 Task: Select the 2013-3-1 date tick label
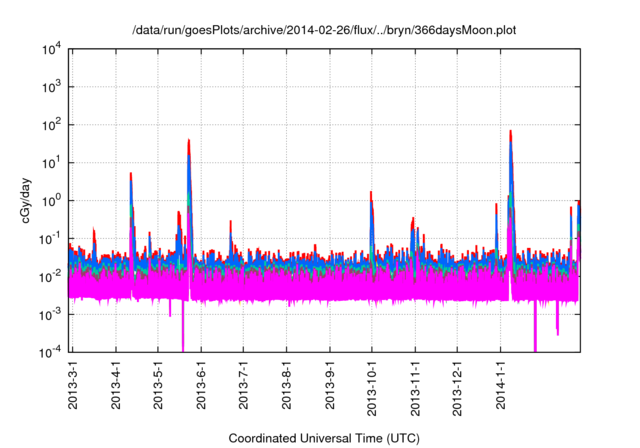72,385
